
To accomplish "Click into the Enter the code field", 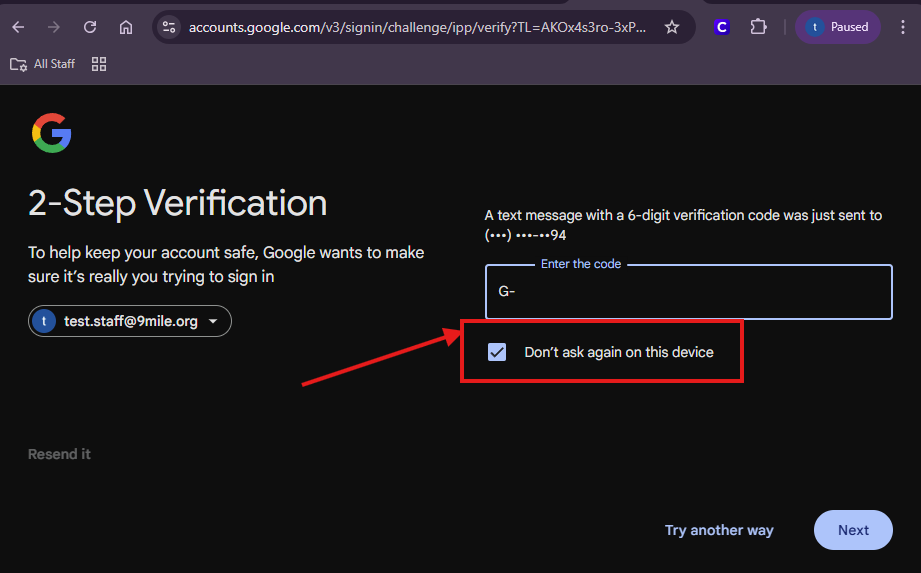I will coord(688,292).
